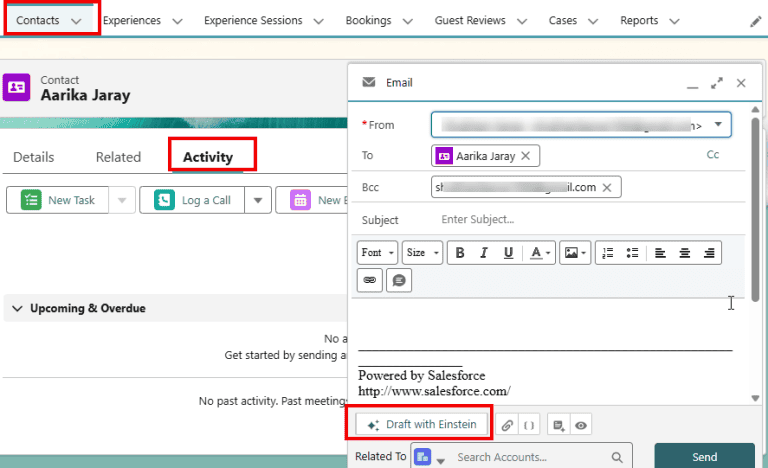
Task: Align email text left
Action: click(x=660, y=253)
